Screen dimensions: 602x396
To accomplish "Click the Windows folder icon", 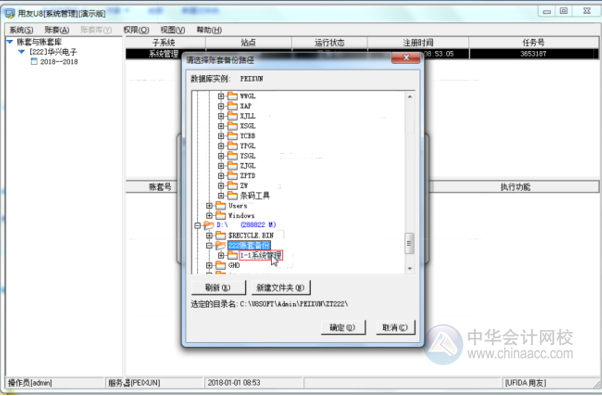I will pos(220,215).
